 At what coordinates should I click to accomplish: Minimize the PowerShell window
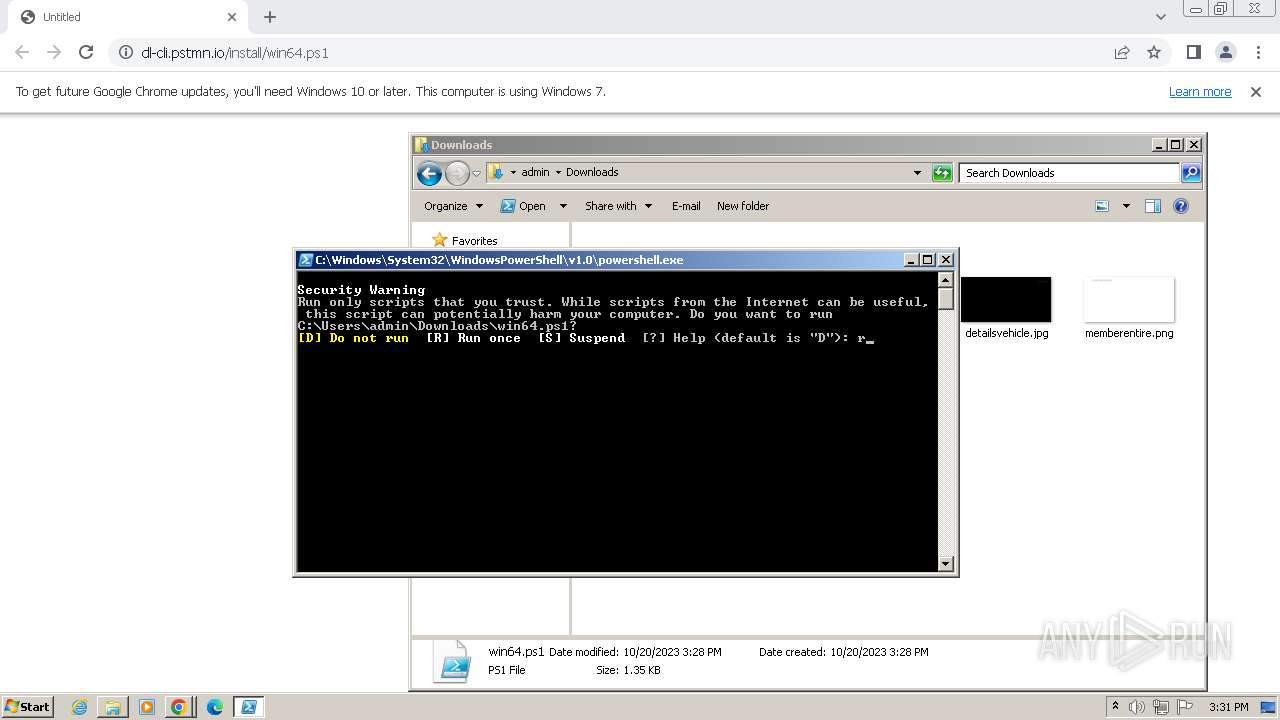pyautogui.click(x=911, y=259)
